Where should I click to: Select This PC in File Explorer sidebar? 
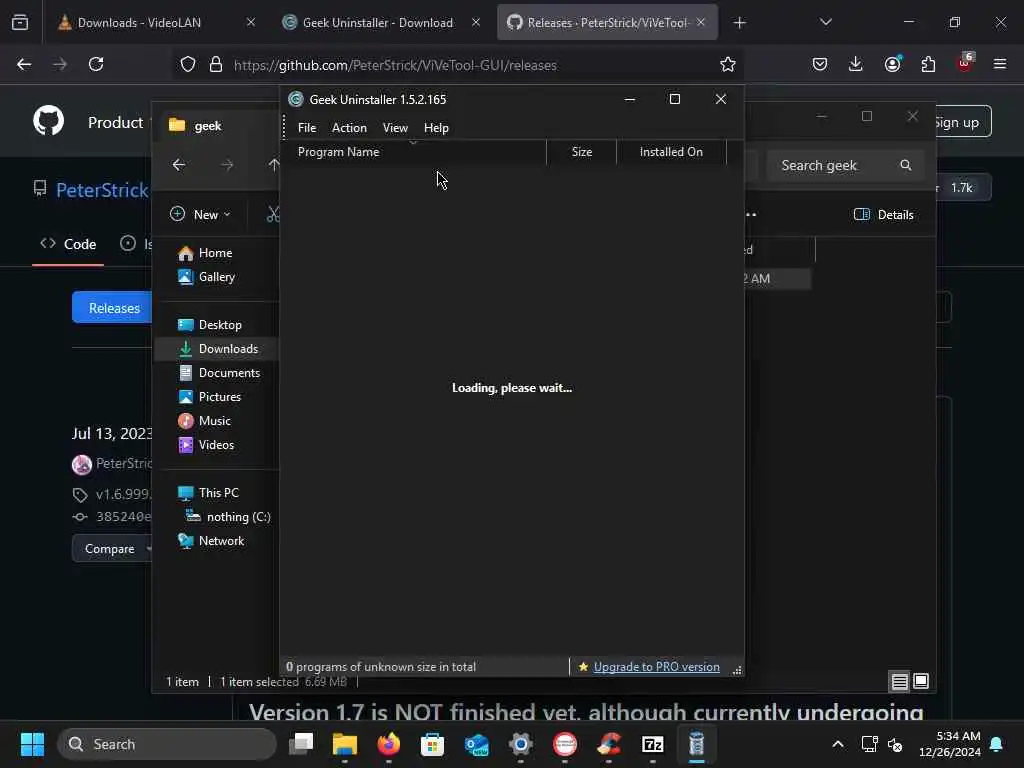[218, 493]
